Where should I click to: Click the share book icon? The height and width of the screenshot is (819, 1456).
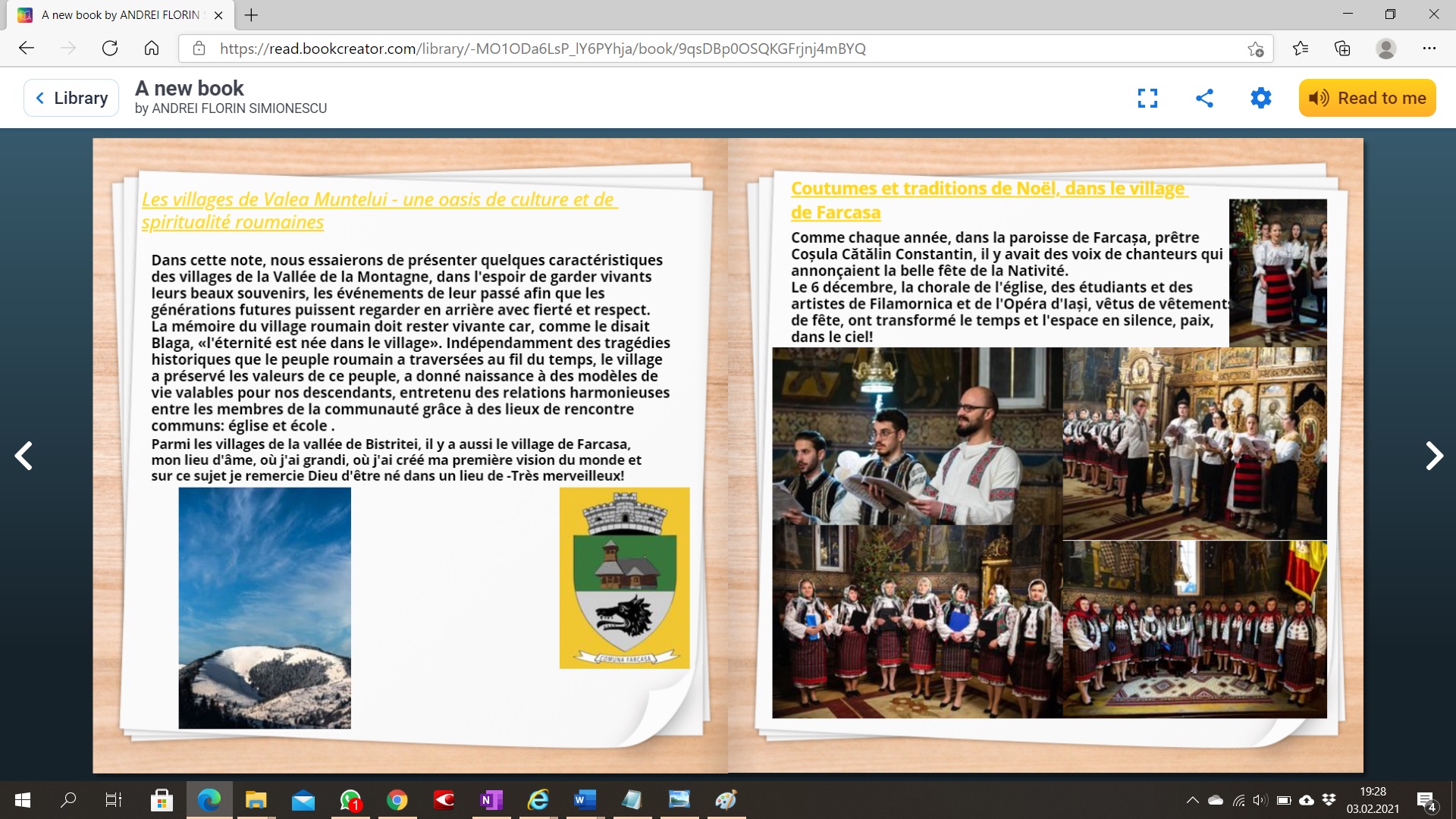click(x=1204, y=98)
